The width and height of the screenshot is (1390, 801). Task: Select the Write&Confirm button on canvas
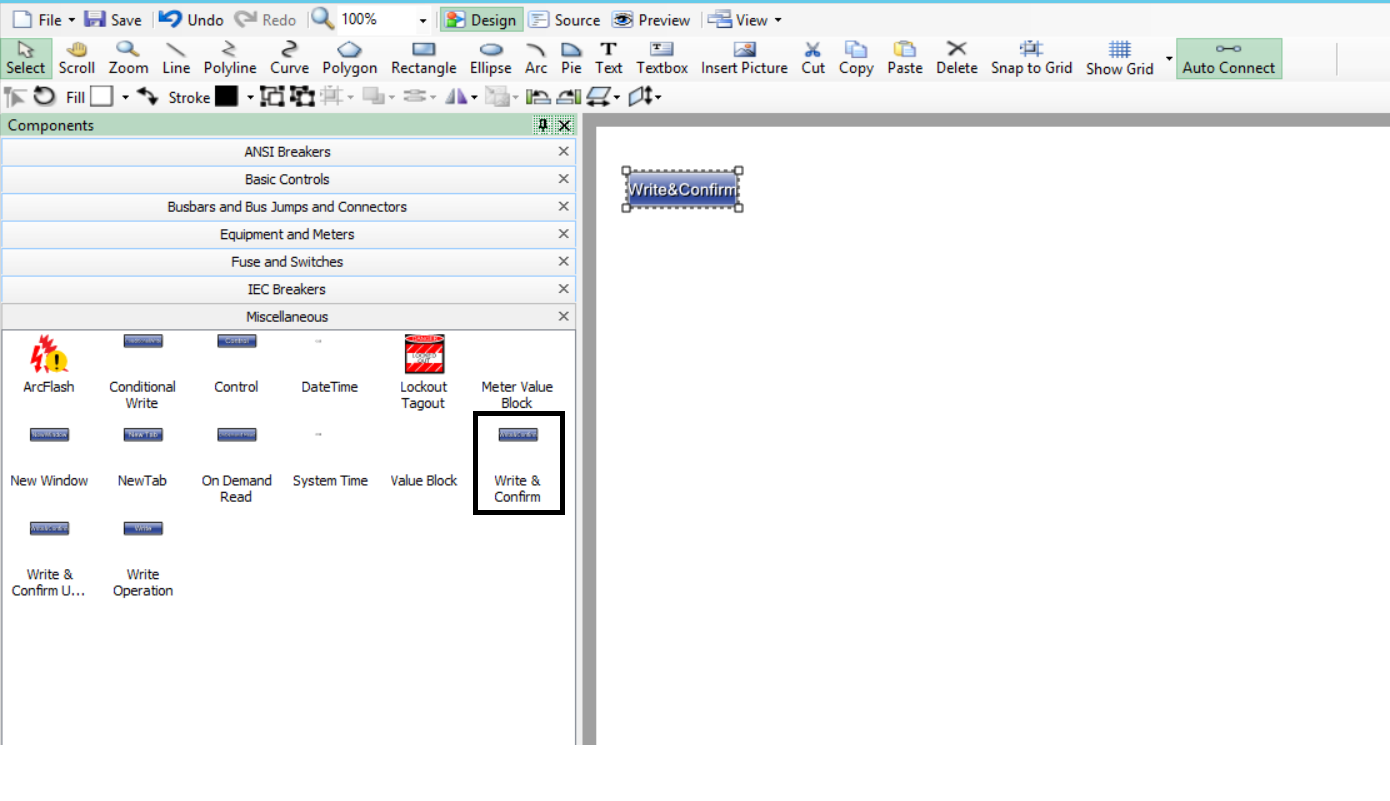[x=682, y=190]
